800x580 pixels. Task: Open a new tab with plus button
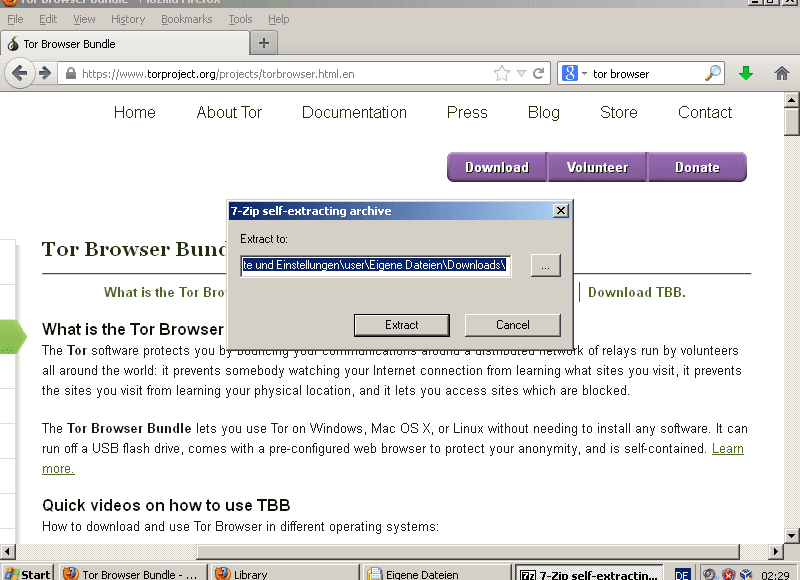(x=264, y=43)
